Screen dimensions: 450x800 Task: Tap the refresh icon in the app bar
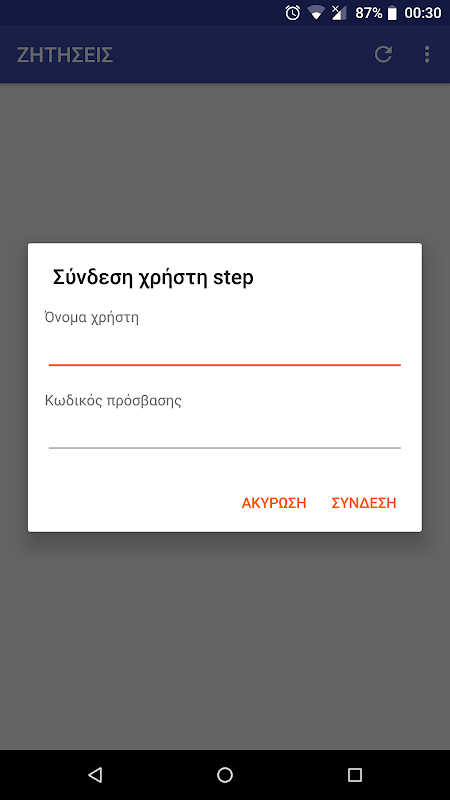click(x=383, y=54)
